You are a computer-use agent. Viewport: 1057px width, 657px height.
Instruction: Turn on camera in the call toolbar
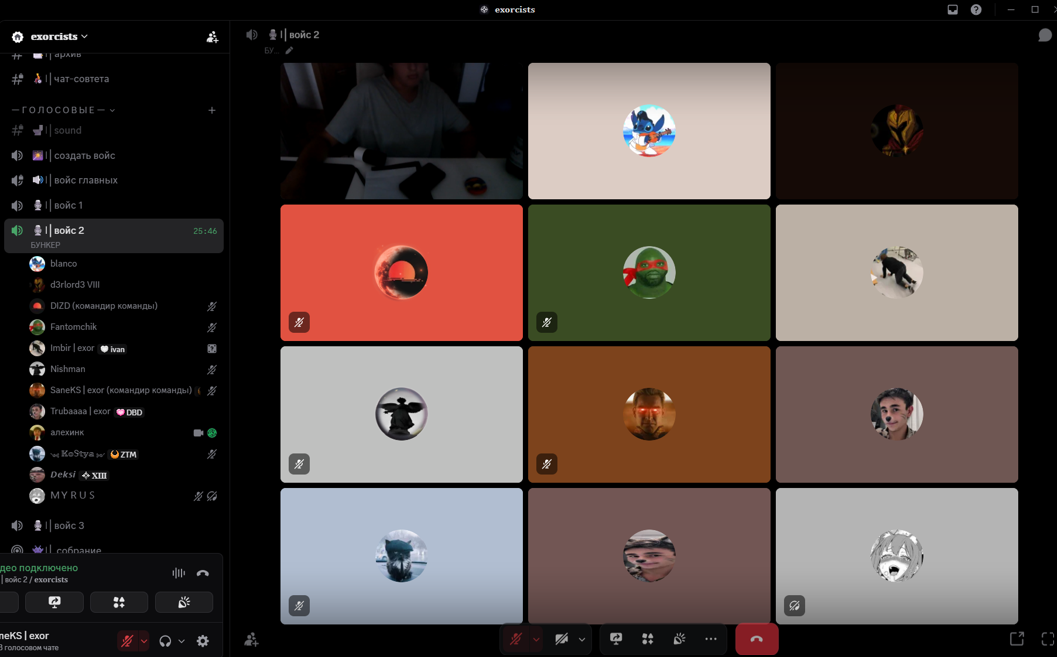(x=562, y=639)
